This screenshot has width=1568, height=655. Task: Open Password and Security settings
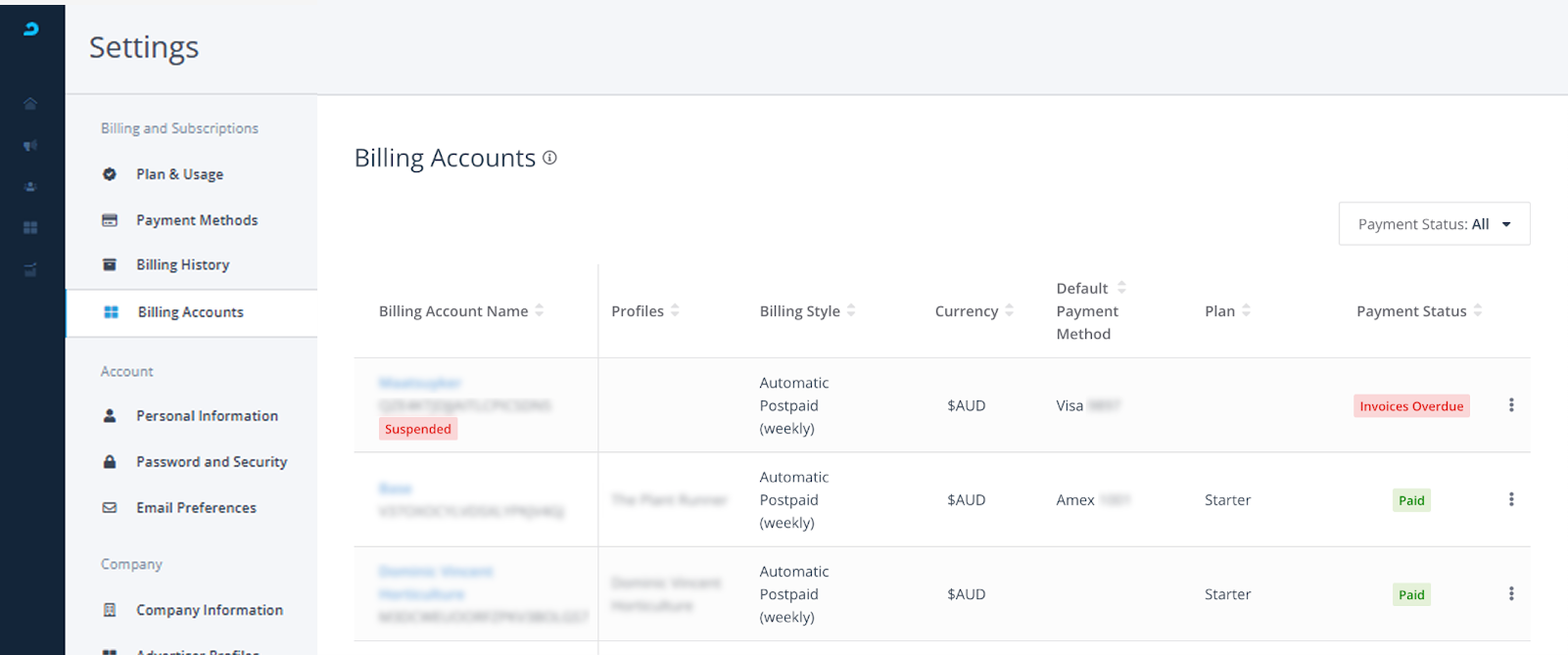tap(211, 462)
